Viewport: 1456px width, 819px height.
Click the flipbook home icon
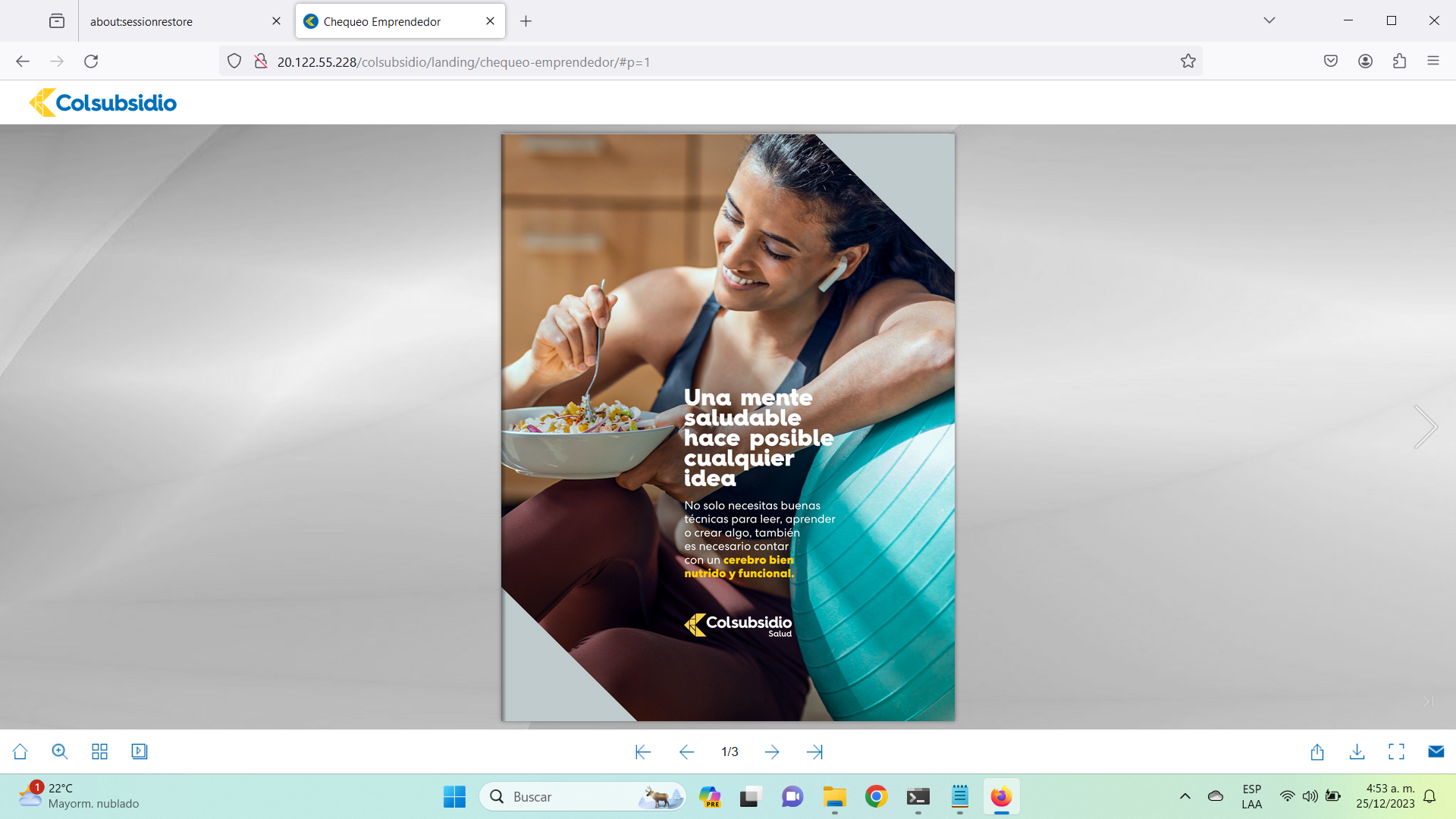pyautogui.click(x=20, y=752)
